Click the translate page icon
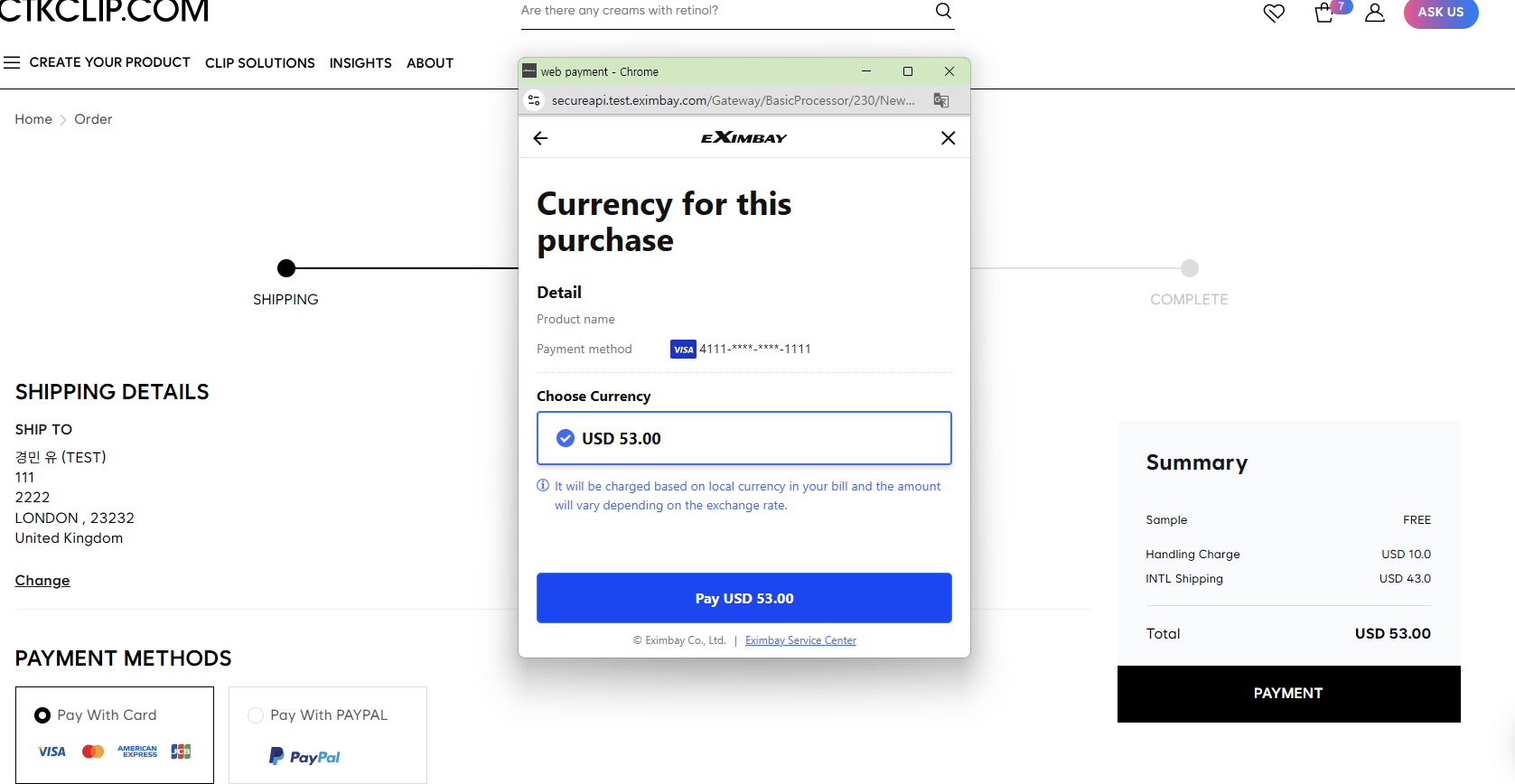Viewport: 1515px width, 784px height. (940, 100)
